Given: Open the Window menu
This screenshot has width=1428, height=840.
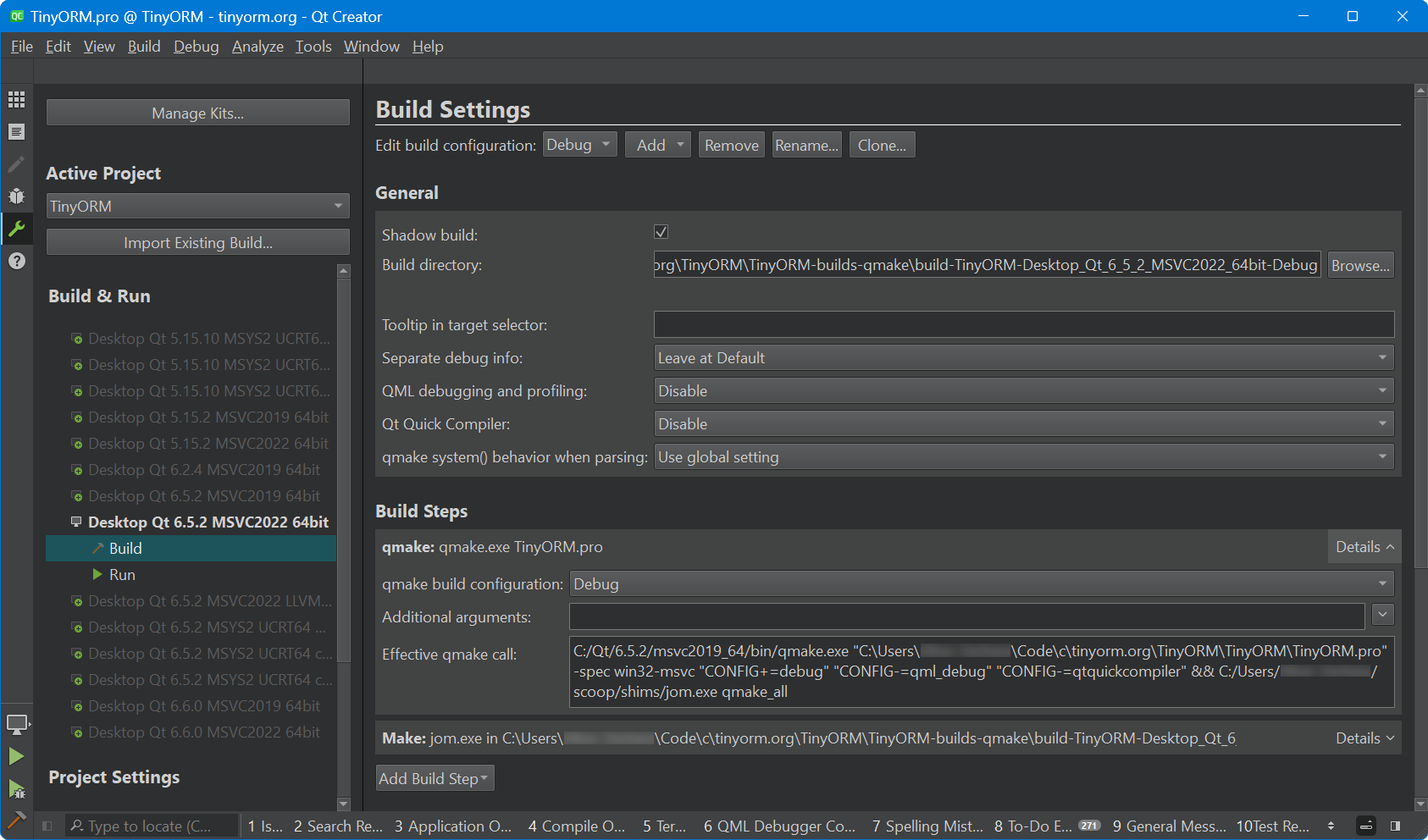Looking at the screenshot, I should coord(372,47).
